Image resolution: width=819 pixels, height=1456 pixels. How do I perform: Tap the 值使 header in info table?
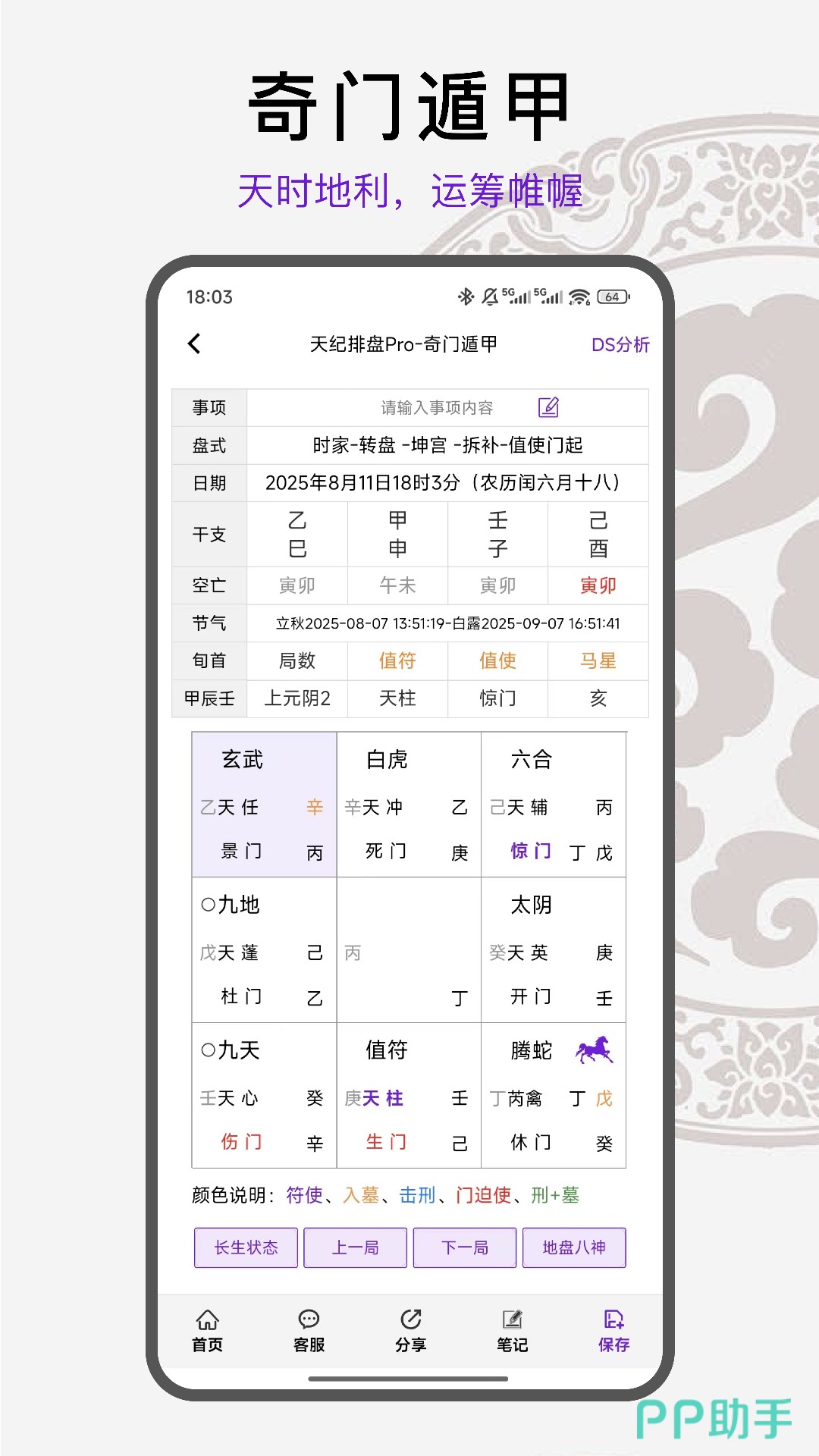(x=497, y=661)
